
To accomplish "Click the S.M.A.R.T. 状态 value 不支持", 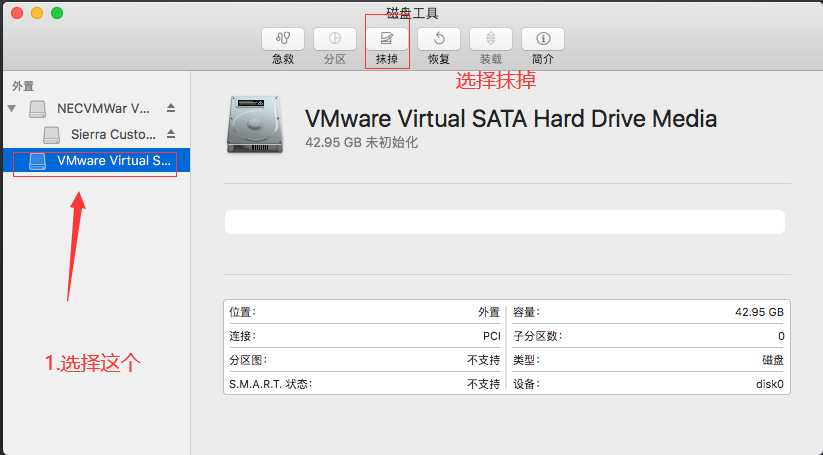I will pos(483,384).
